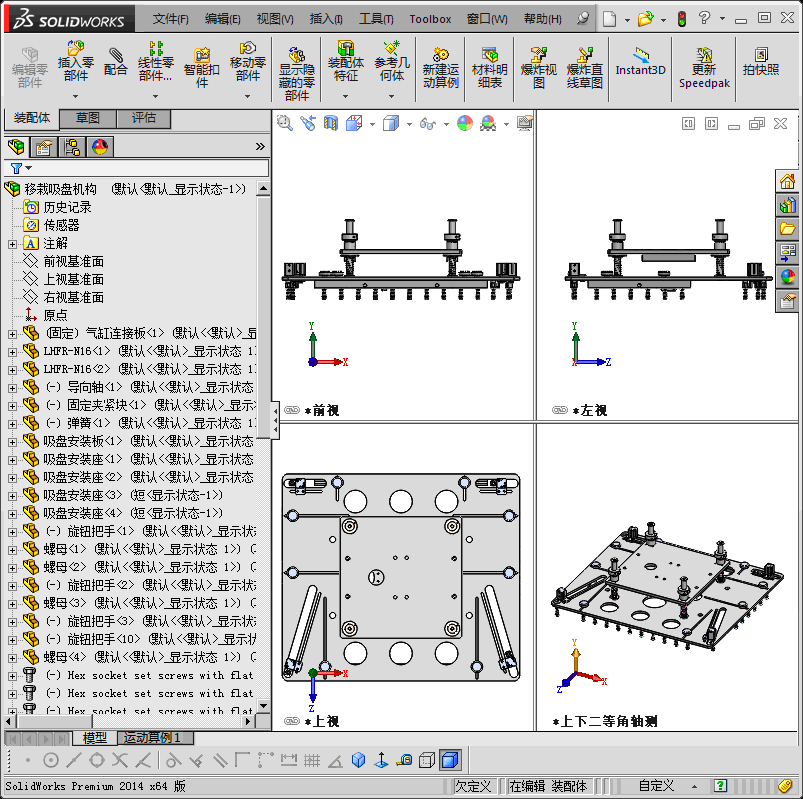This screenshot has width=803, height=799.
Task: Open dropdown arrow under 移动零部件
Action: (247, 96)
